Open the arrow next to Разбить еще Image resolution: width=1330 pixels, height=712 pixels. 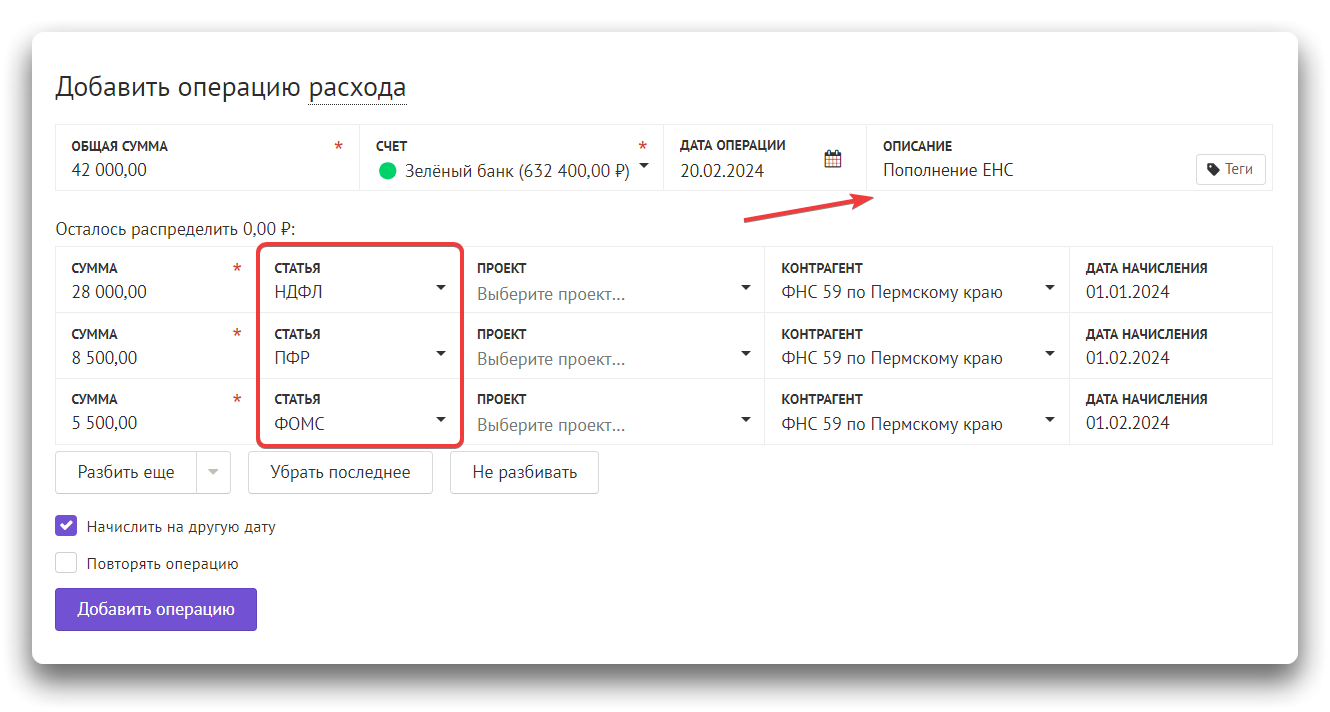pos(213,473)
